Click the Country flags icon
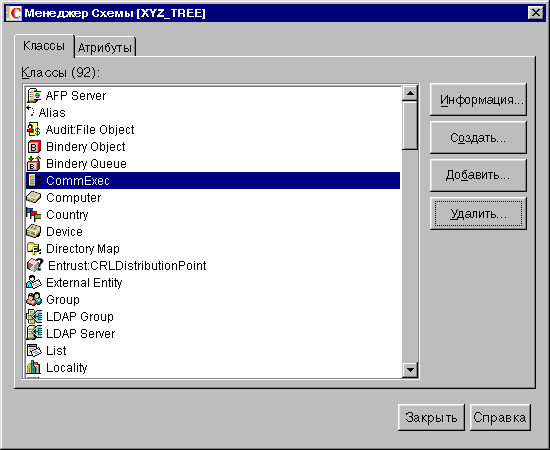Image resolution: width=550 pixels, height=450 pixels. (34, 214)
